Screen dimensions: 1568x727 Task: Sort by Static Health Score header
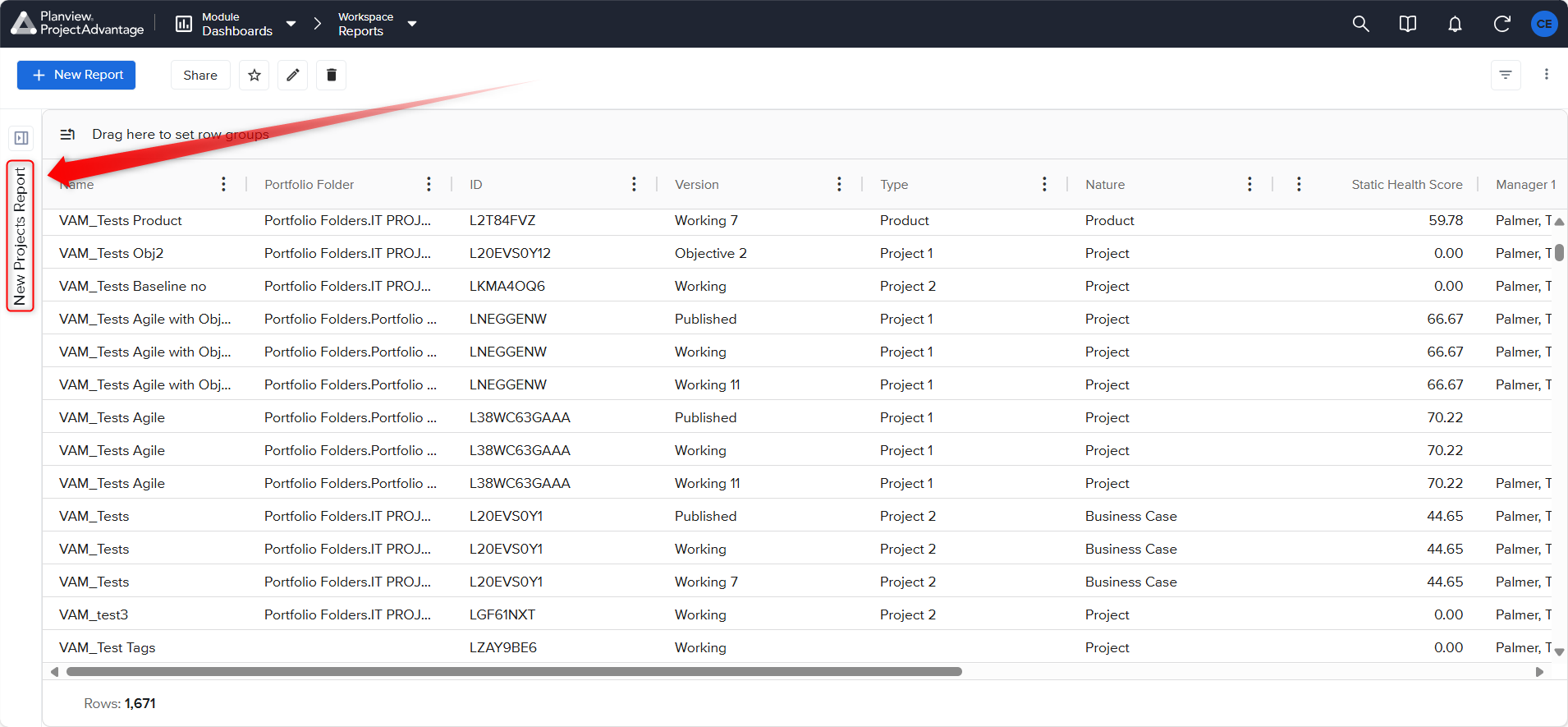pos(1406,184)
